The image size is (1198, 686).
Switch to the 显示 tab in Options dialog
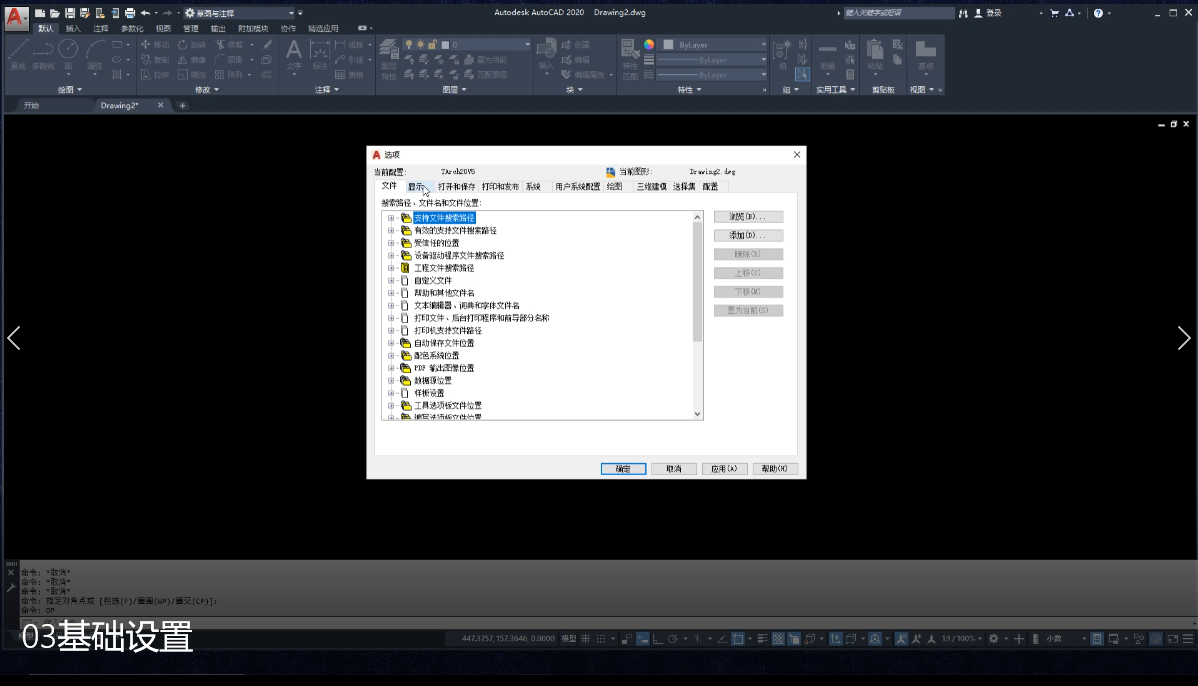pyautogui.click(x=416, y=186)
